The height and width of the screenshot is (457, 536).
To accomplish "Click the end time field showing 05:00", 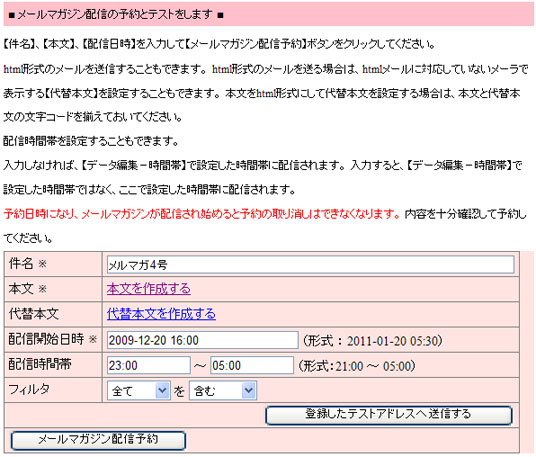I will pos(252,365).
